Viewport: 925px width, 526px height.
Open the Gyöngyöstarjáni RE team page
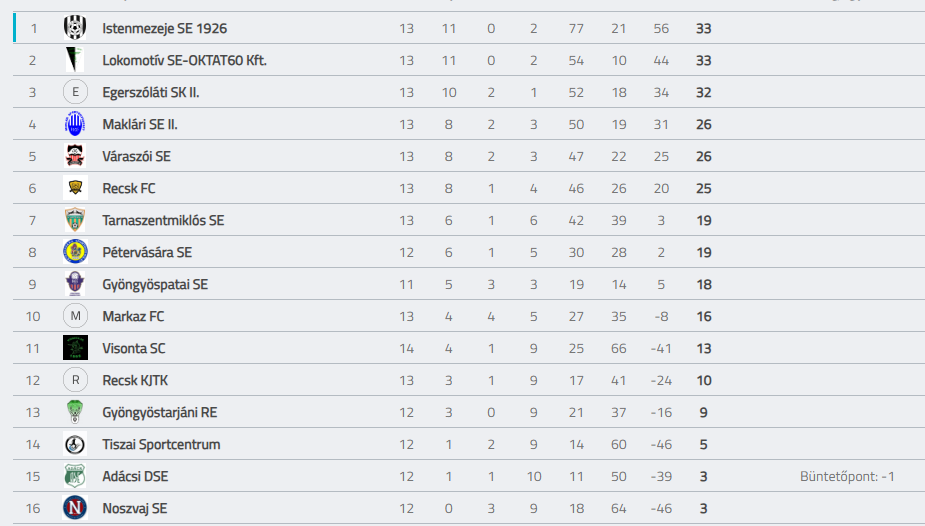coord(159,412)
